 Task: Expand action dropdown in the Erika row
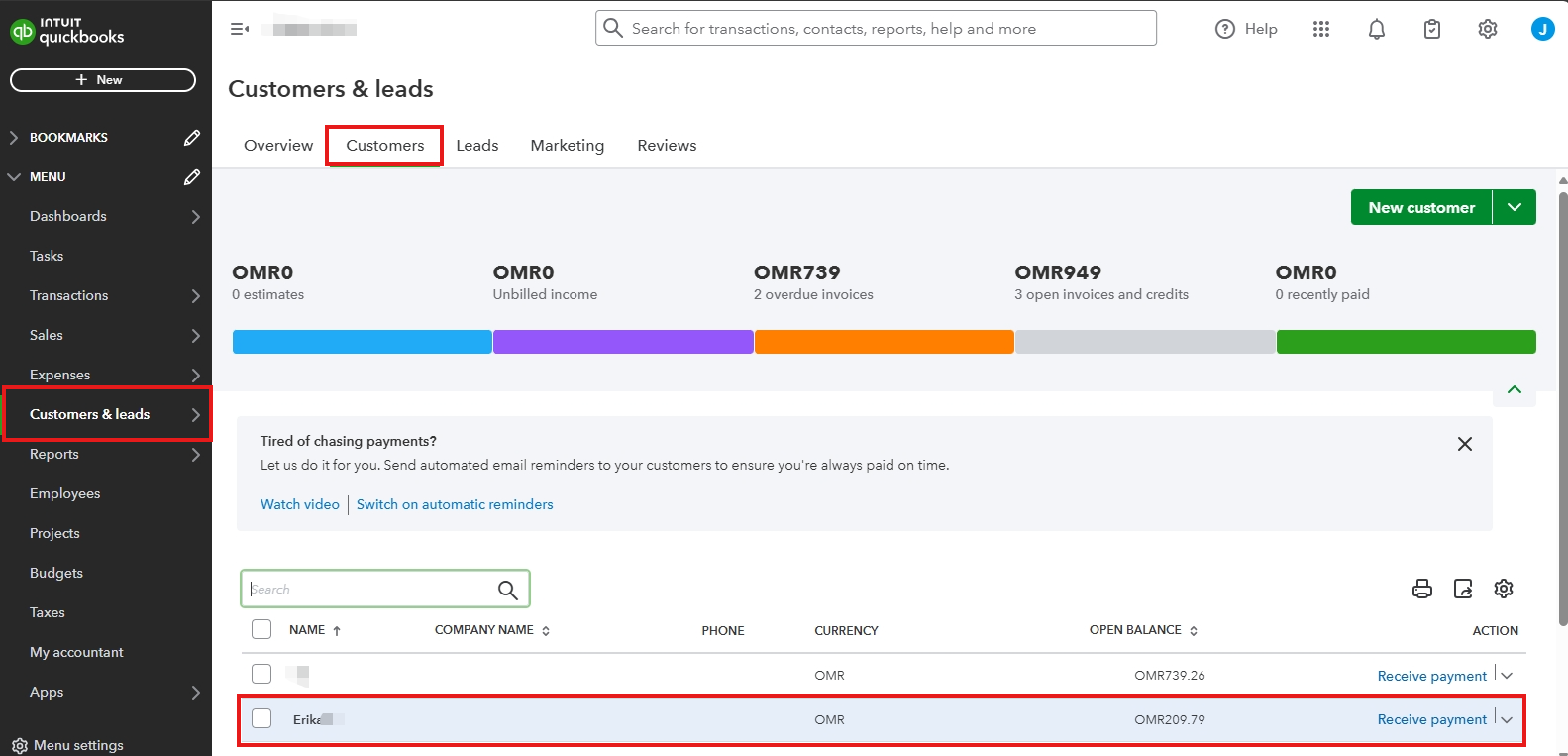point(1507,719)
